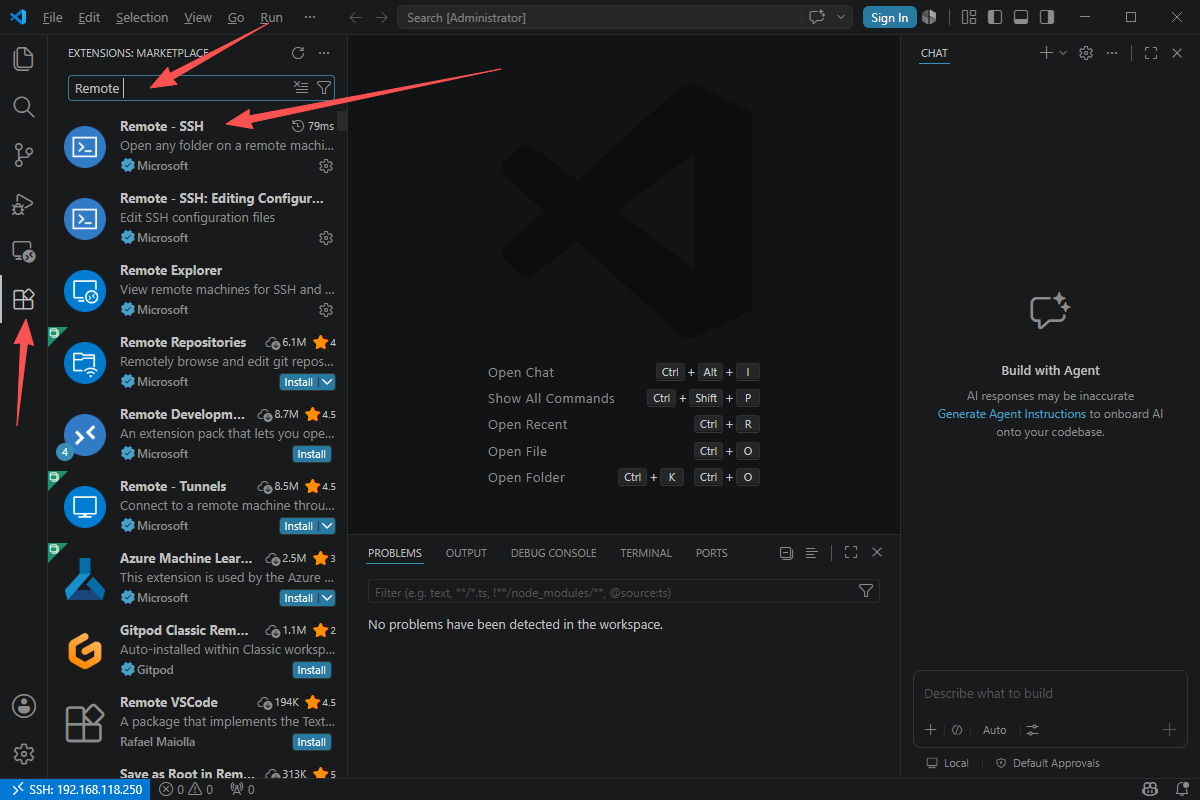The height and width of the screenshot is (800, 1200).
Task: Install the Remote Development extension pack
Action: 312,454
